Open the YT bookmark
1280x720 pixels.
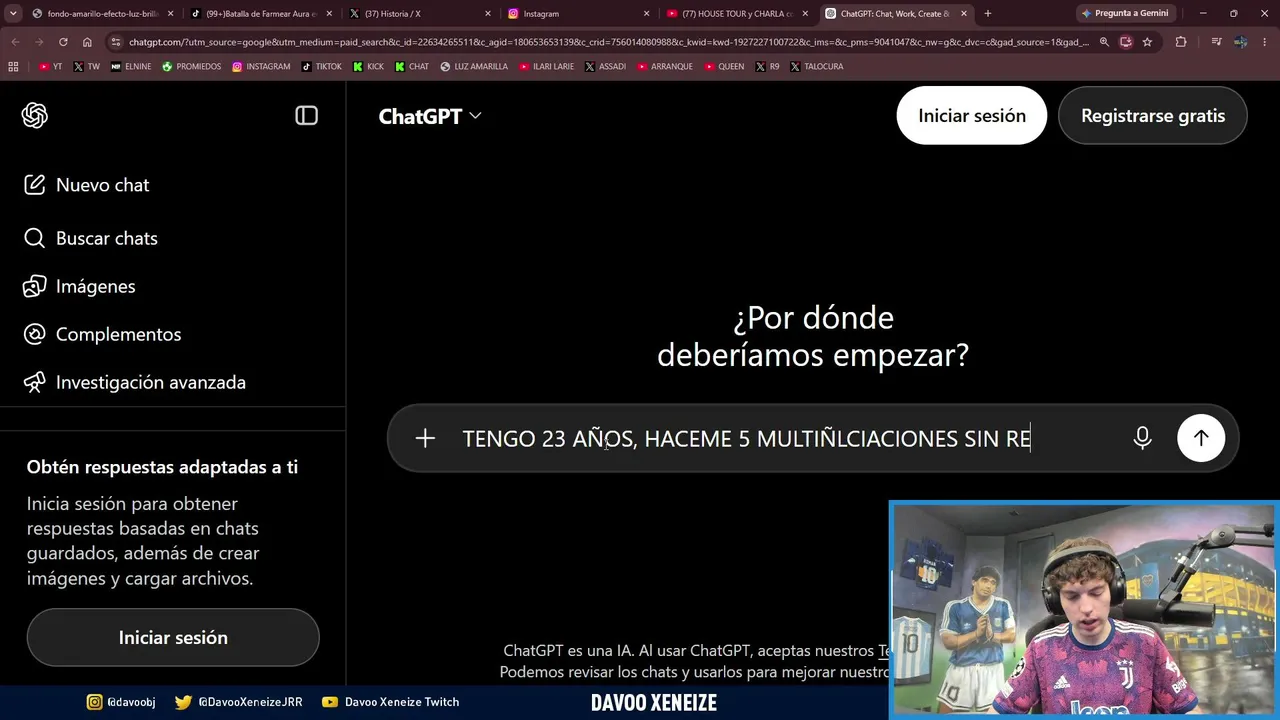tap(50, 67)
